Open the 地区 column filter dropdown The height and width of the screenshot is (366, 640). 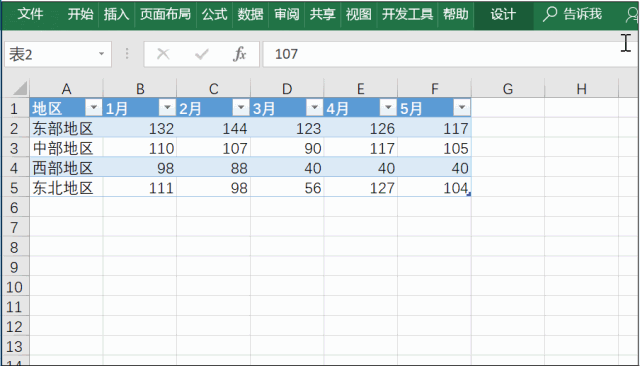click(93, 108)
